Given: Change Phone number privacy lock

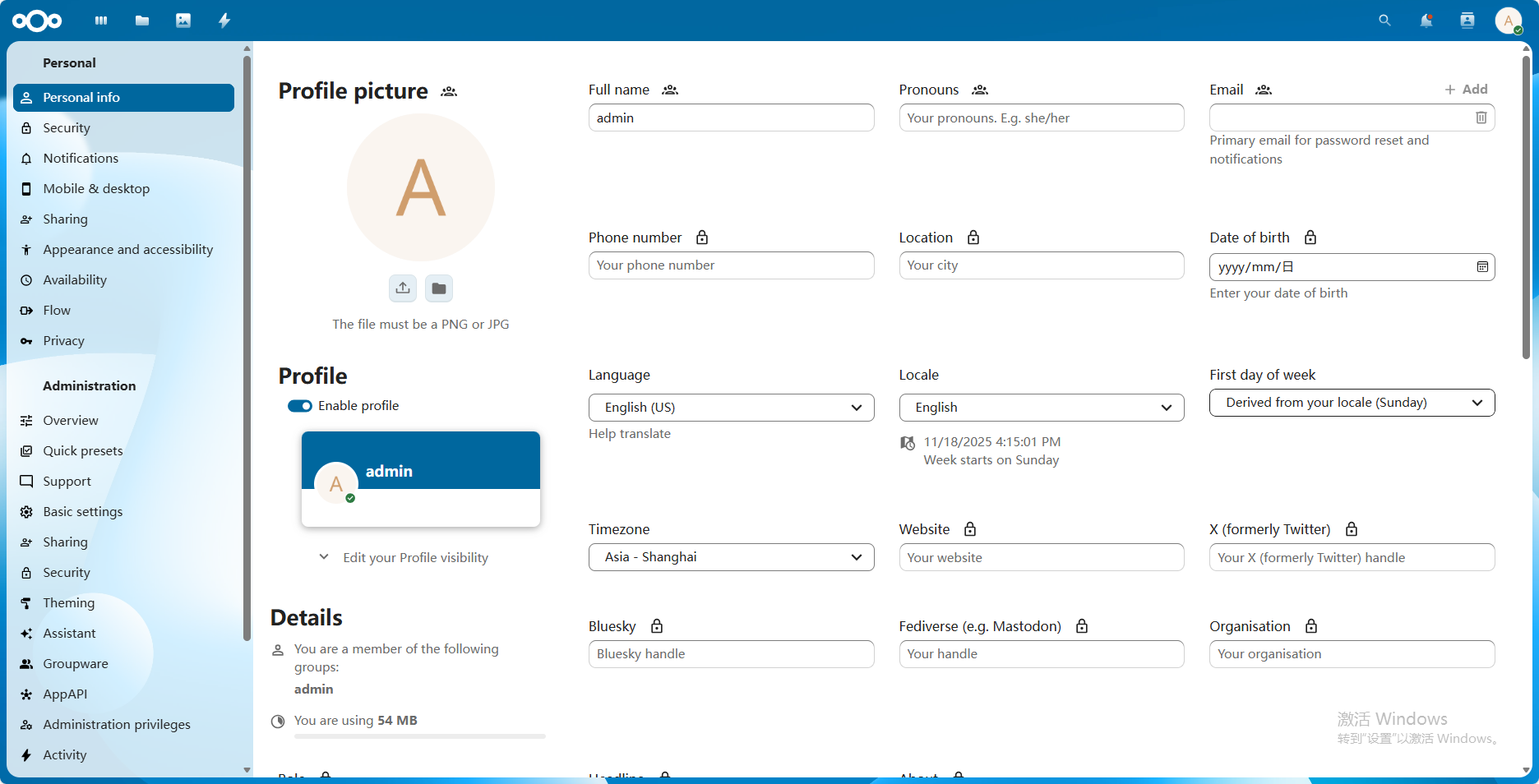Looking at the screenshot, I should coord(702,238).
